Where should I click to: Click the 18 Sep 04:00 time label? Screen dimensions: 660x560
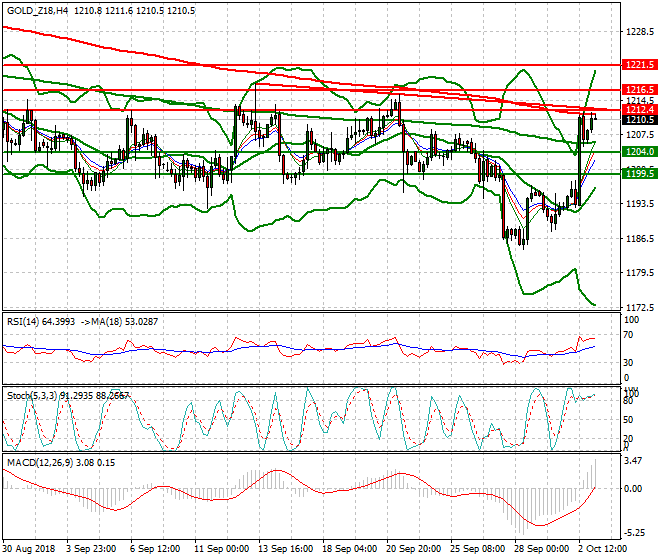(x=350, y=549)
